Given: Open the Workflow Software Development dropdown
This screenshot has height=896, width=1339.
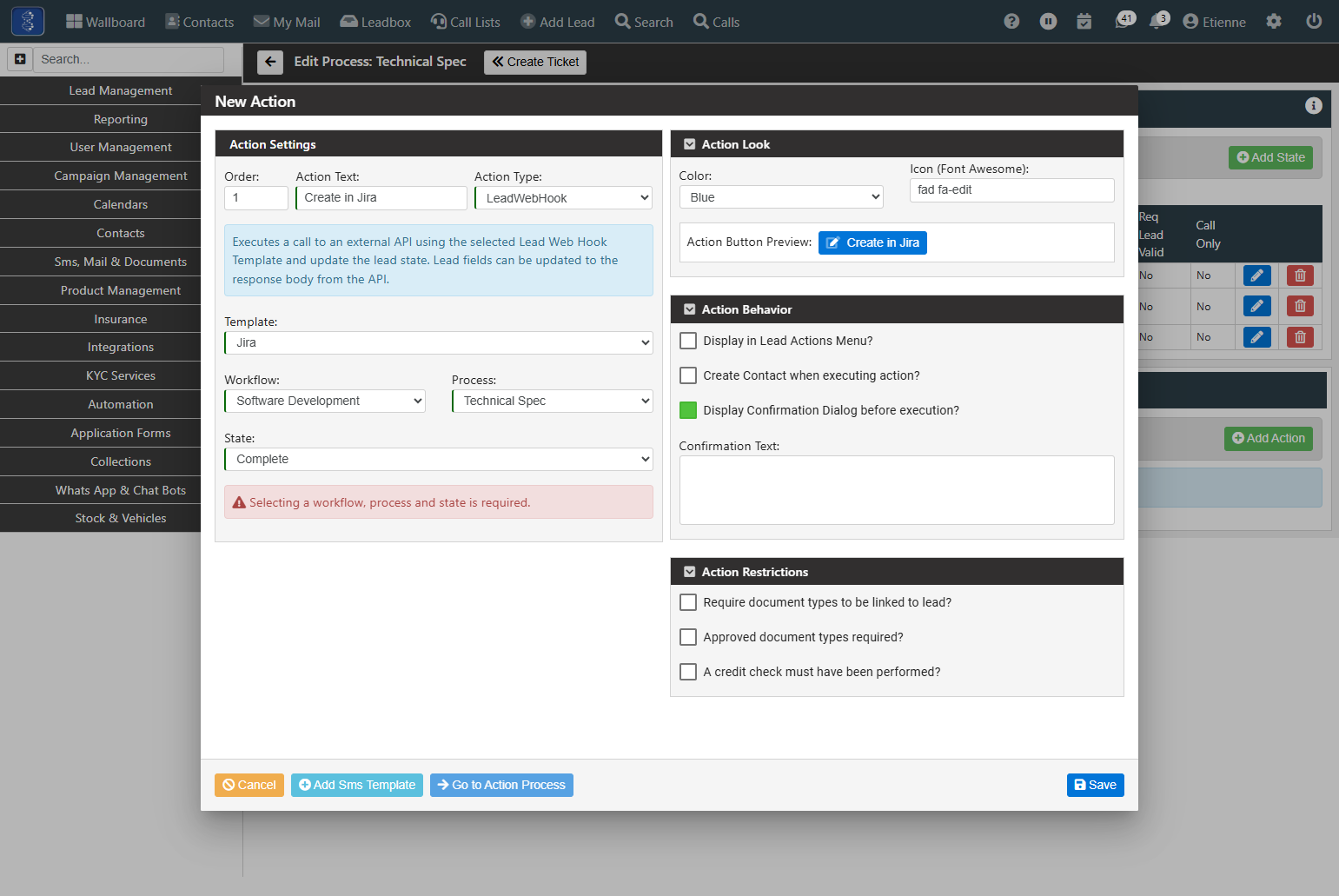Looking at the screenshot, I should pyautogui.click(x=325, y=401).
